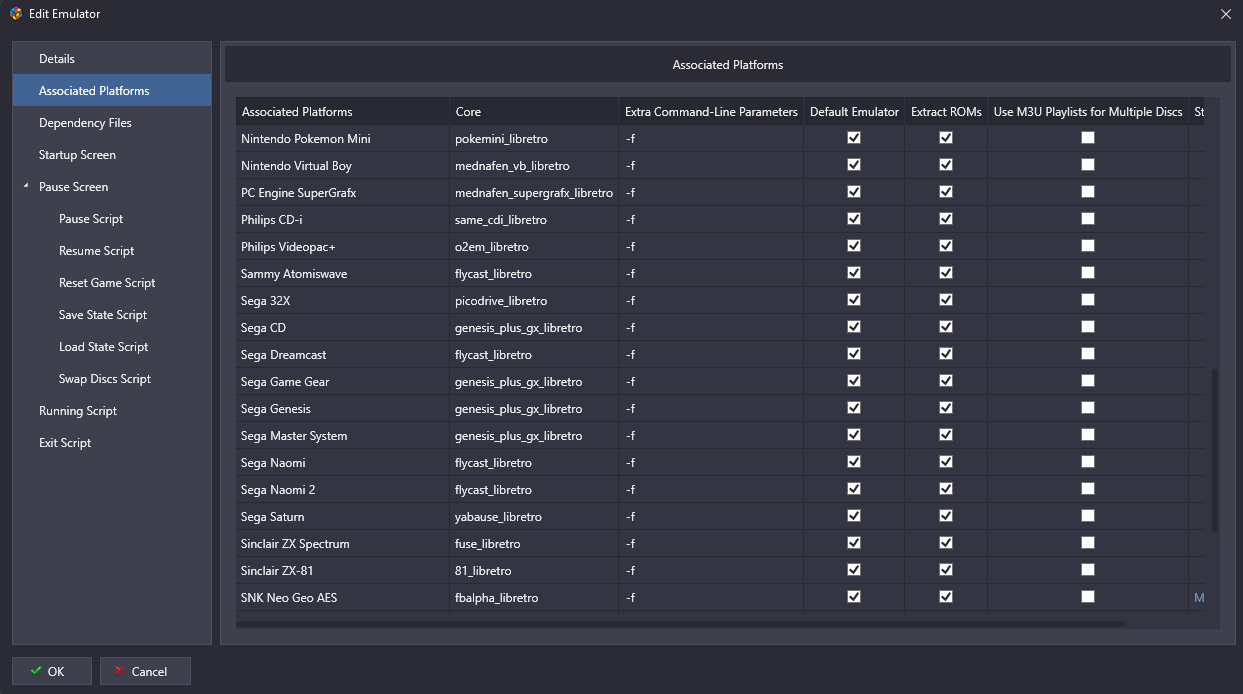
Task: Select the SNK Neo Geo AES platform cell
Action: point(343,597)
